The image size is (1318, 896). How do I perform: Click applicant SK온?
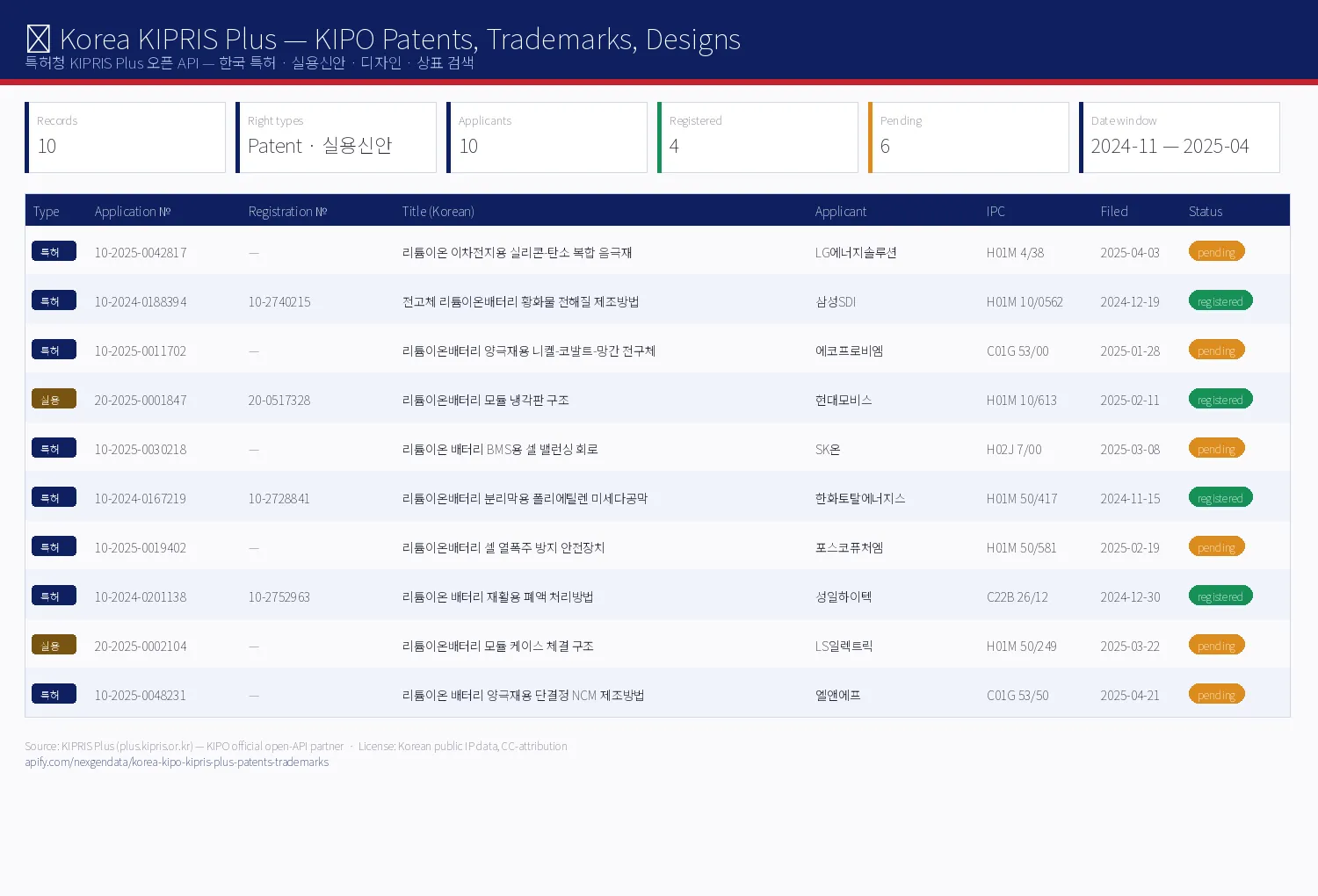coord(828,450)
